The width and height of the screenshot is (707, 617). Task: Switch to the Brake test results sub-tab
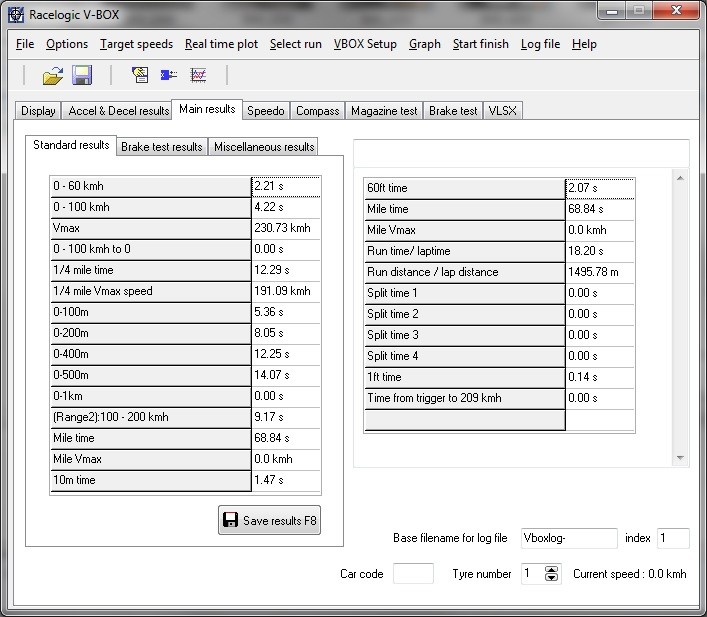(x=161, y=147)
